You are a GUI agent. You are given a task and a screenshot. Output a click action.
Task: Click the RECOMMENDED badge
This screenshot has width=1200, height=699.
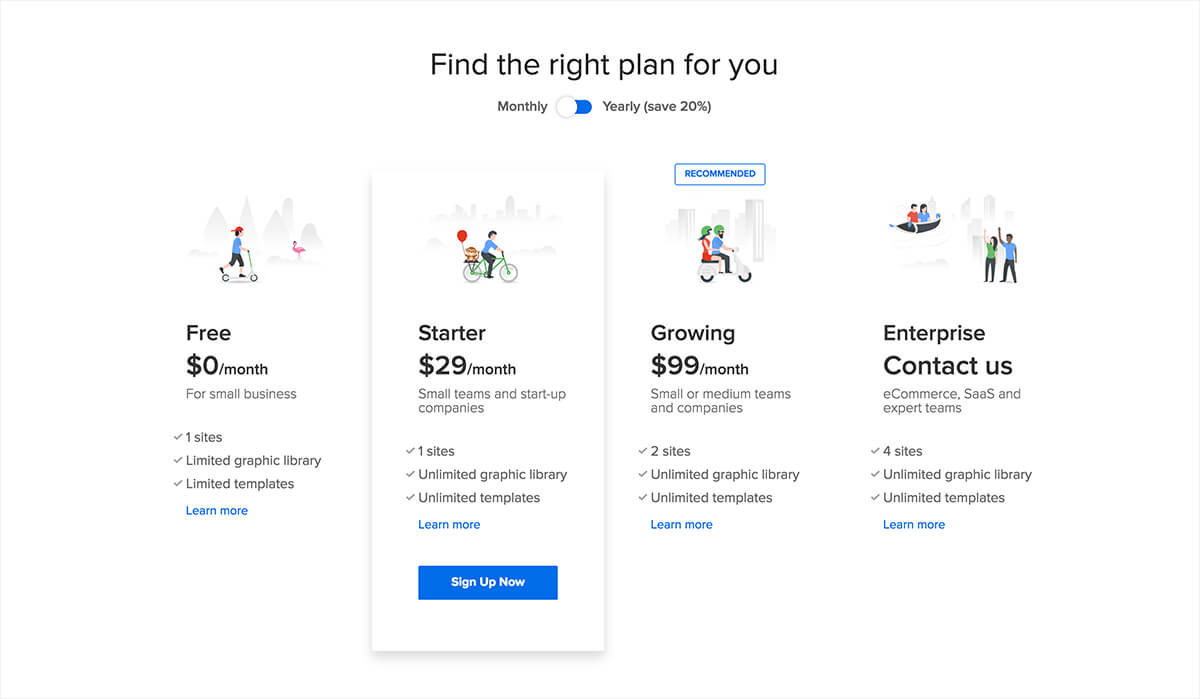click(720, 174)
